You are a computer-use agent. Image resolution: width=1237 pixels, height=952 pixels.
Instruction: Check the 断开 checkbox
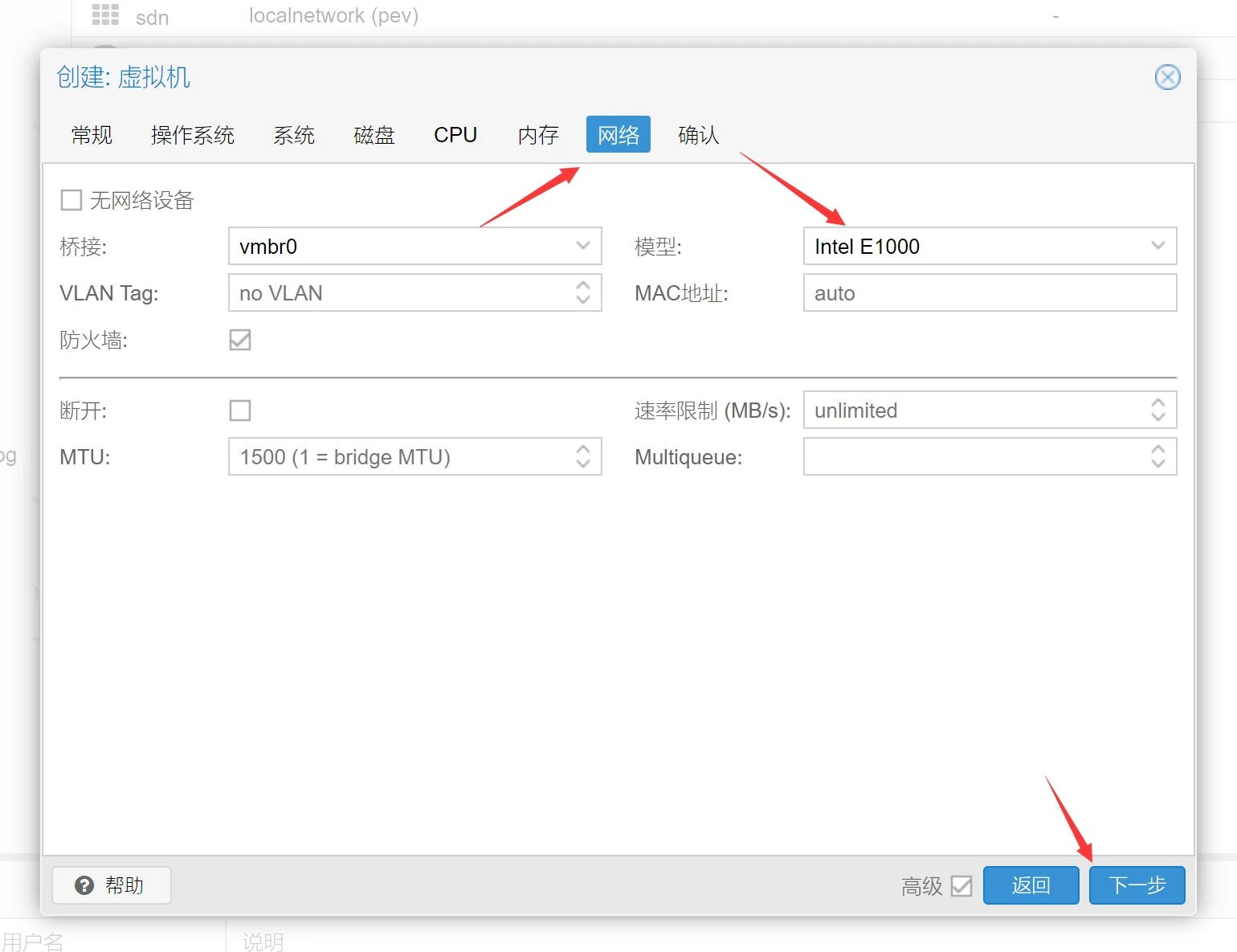click(240, 411)
